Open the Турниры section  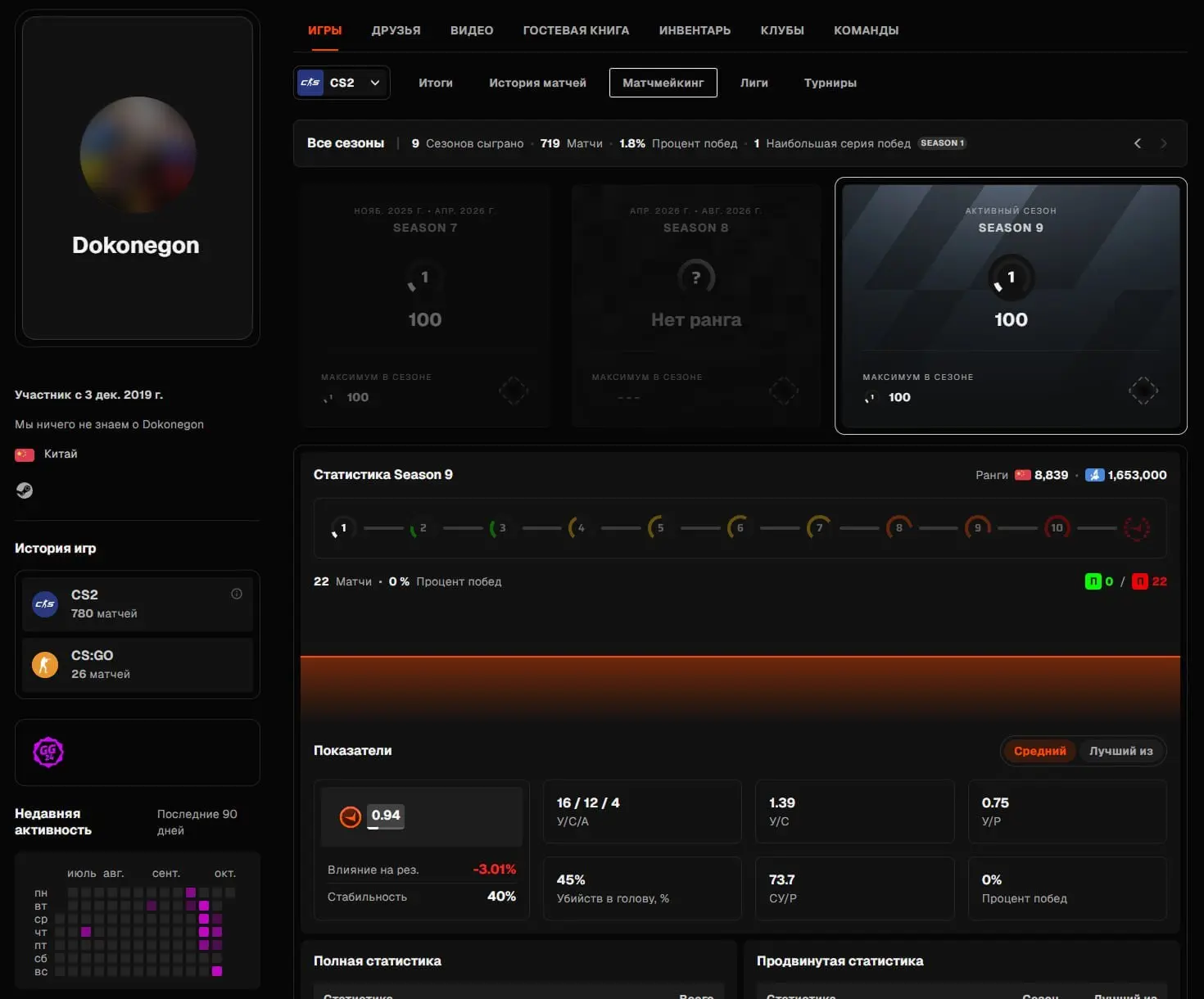coord(831,83)
